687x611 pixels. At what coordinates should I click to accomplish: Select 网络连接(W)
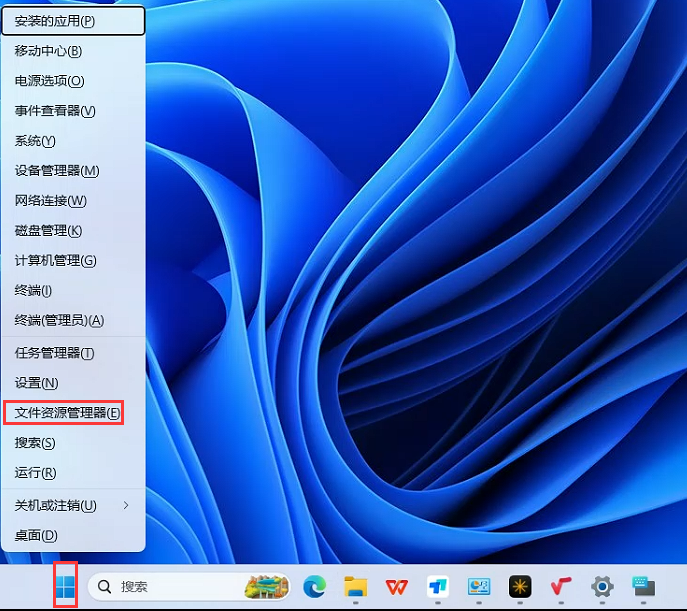click(73, 201)
